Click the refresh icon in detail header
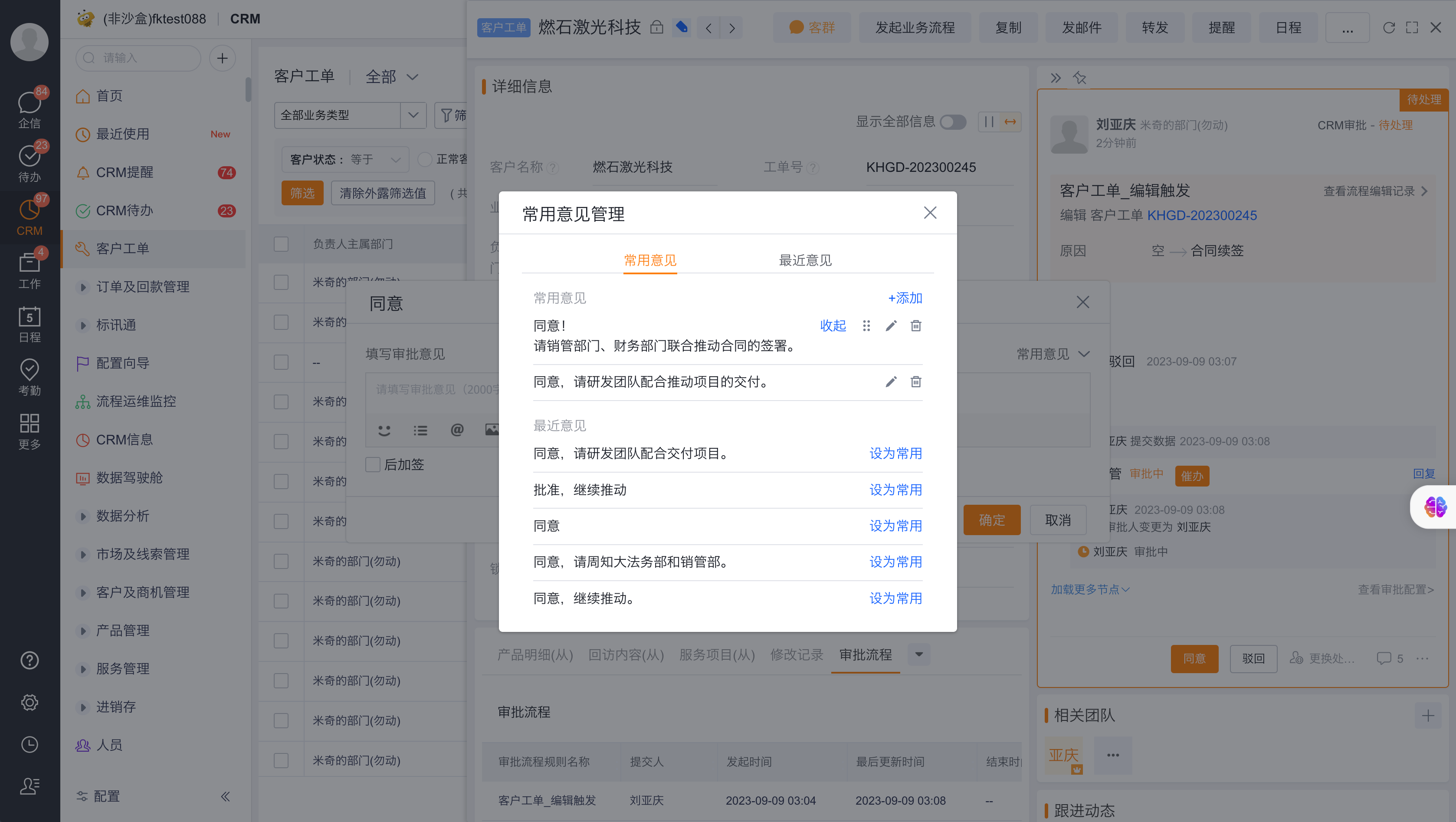The width and height of the screenshot is (1456, 822). pyautogui.click(x=1389, y=28)
